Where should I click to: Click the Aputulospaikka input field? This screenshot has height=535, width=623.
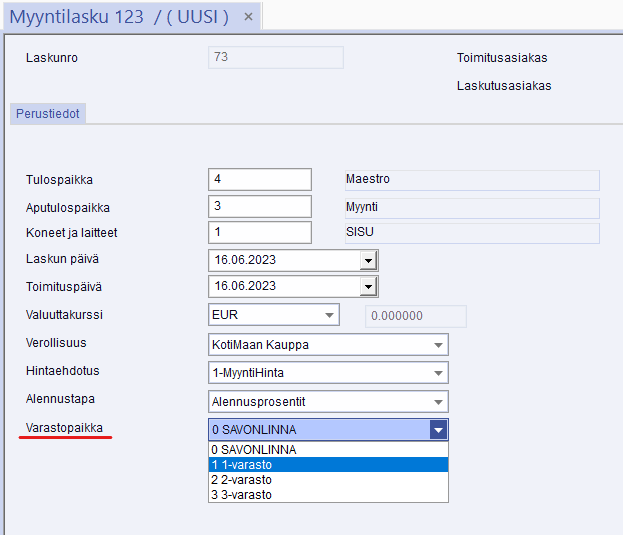click(x=260, y=207)
